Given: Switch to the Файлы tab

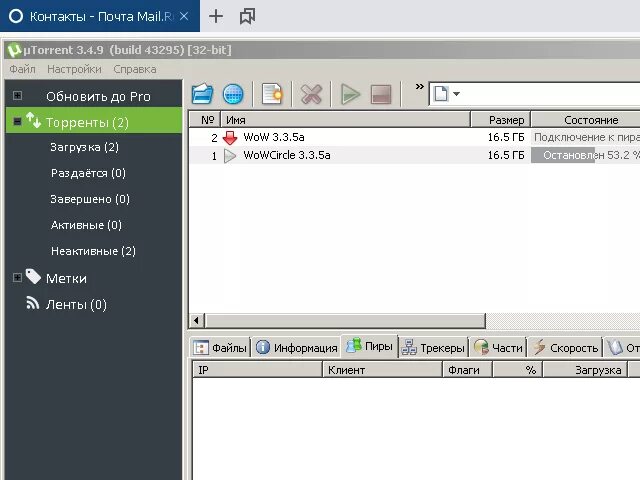Looking at the screenshot, I should click(x=220, y=347).
